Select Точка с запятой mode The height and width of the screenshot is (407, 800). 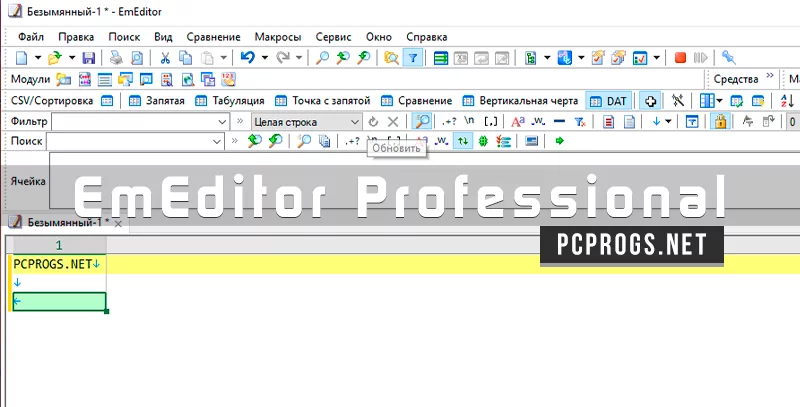pos(322,101)
